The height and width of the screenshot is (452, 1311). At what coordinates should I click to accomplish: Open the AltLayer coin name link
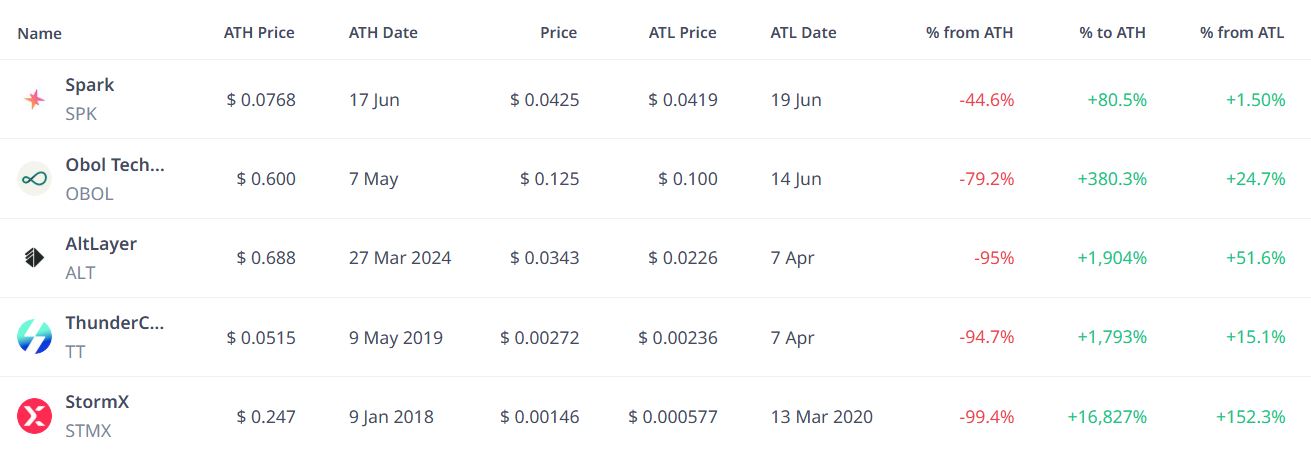(101, 244)
